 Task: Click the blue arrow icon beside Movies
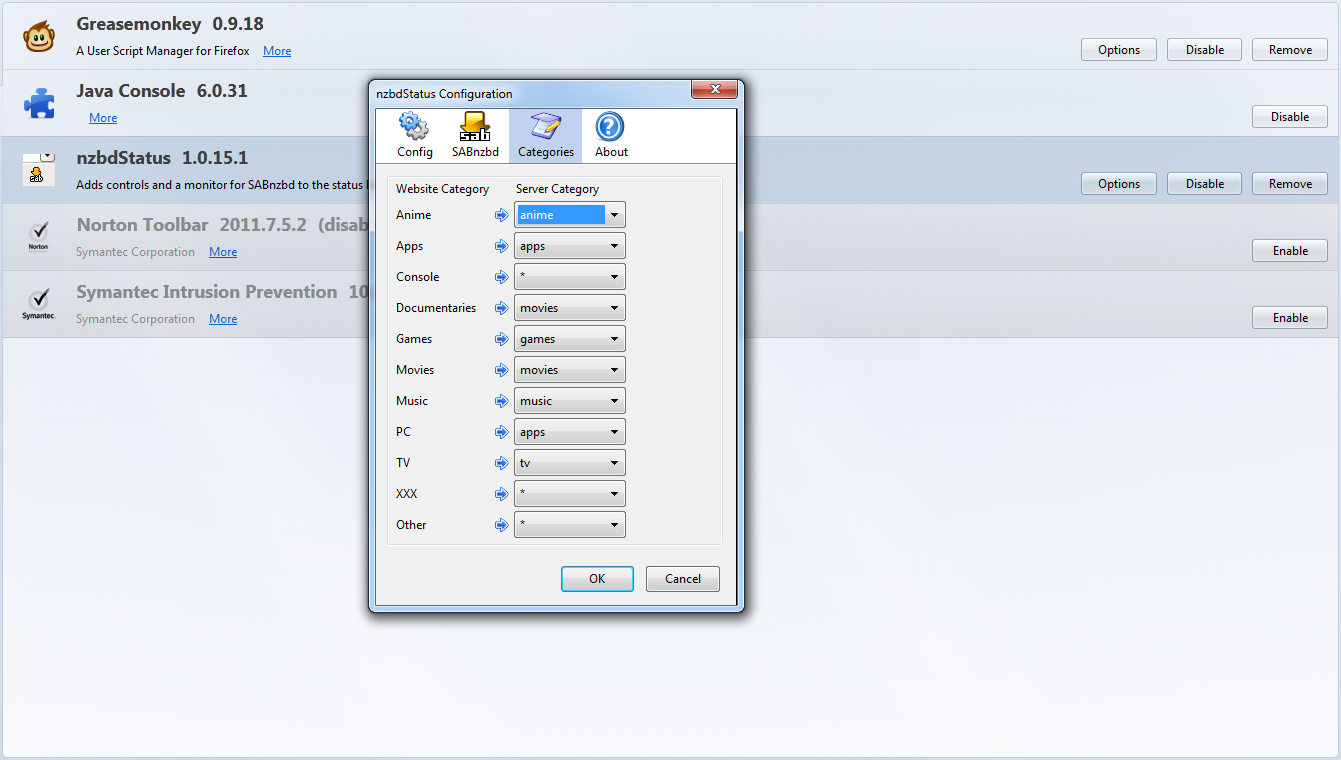coord(502,370)
